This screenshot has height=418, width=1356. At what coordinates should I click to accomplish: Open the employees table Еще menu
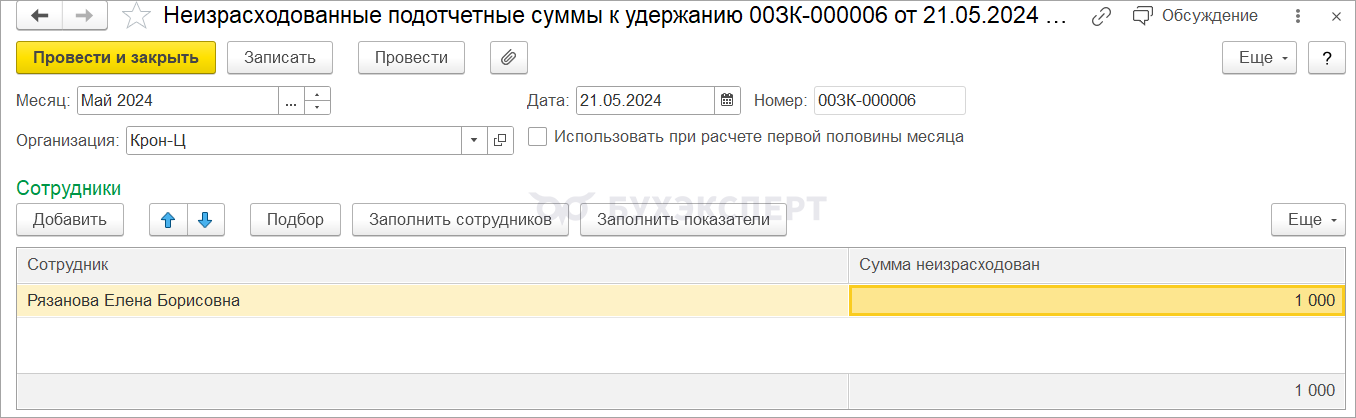point(1308,220)
